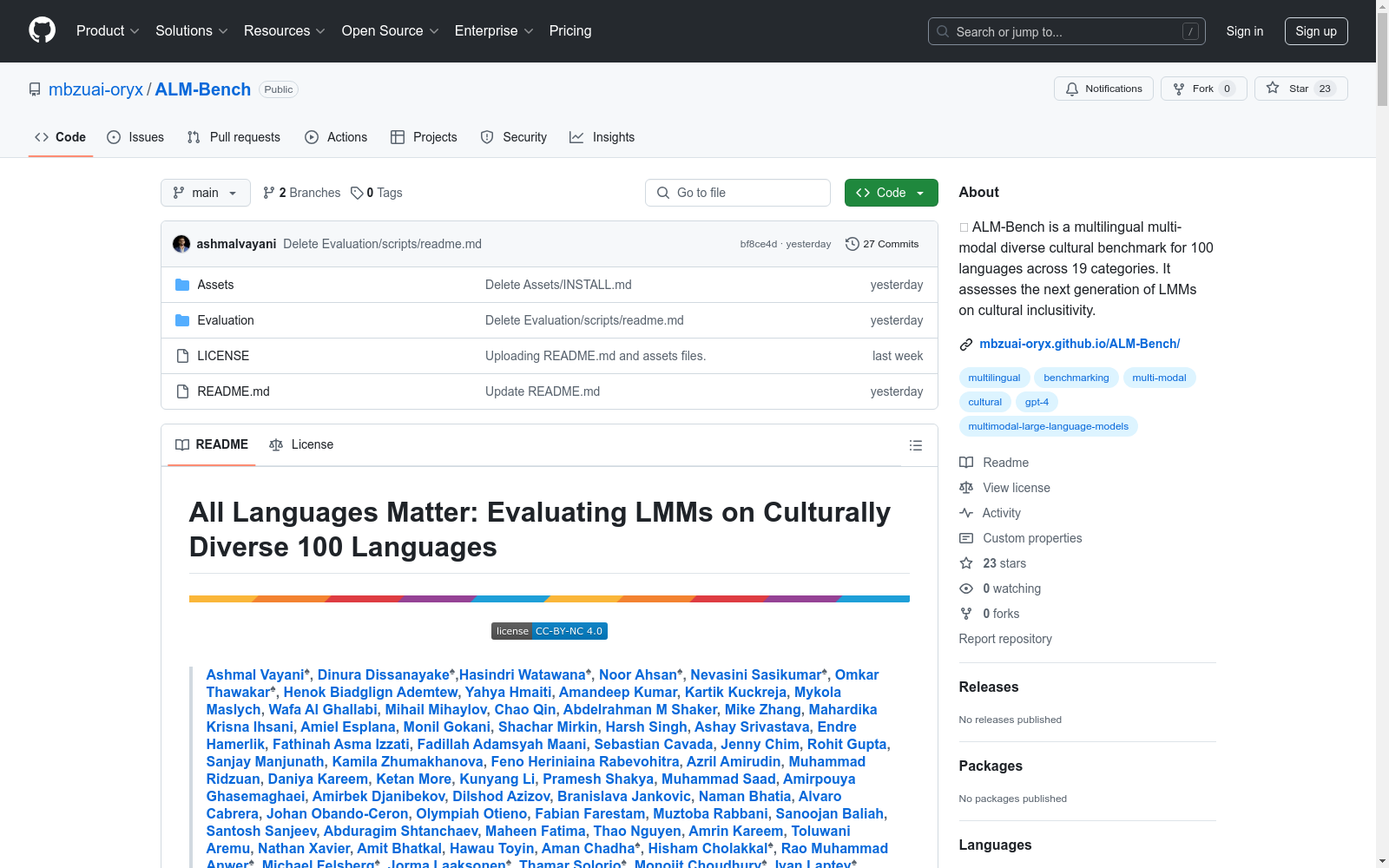This screenshot has height=868, width=1389.
Task: Click the GitHub logo icon
Action: [42, 30]
